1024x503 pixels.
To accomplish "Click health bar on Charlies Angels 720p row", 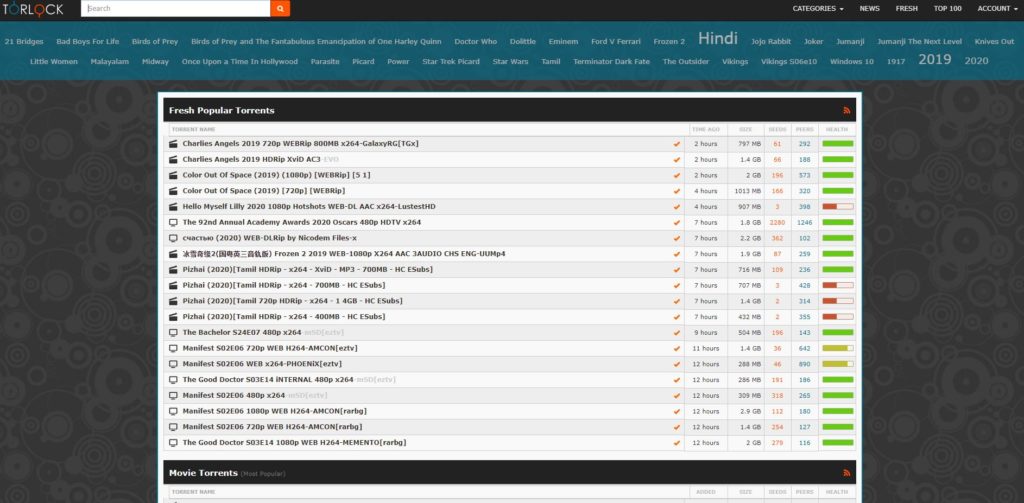I will pyautogui.click(x=837, y=144).
